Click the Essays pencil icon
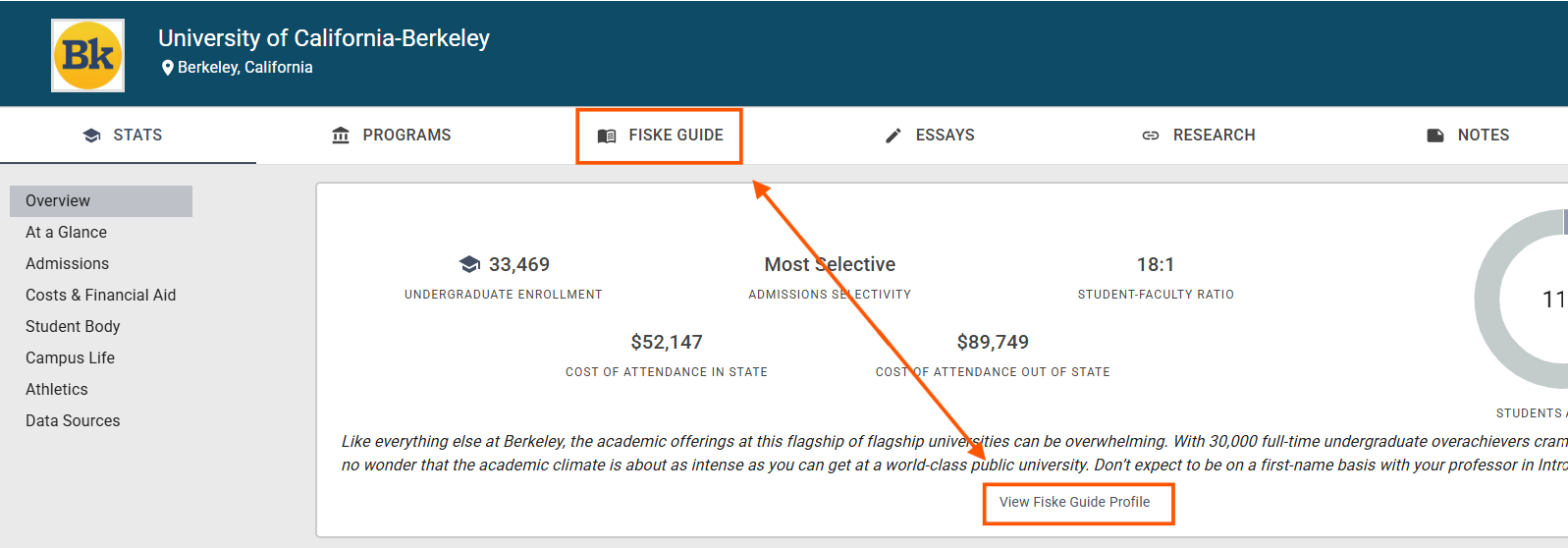This screenshot has width=1568, height=548. (x=893, y=136)
